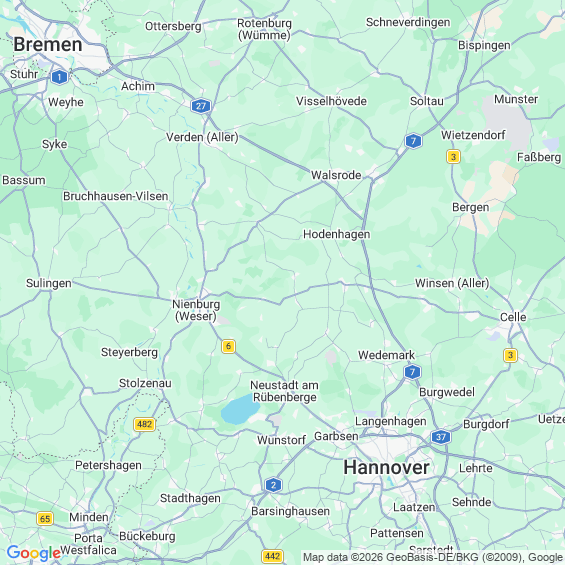Screen dimensions: 565x565
Task: Click the yellow 442 road shield
Action: (x=272, y=556)
